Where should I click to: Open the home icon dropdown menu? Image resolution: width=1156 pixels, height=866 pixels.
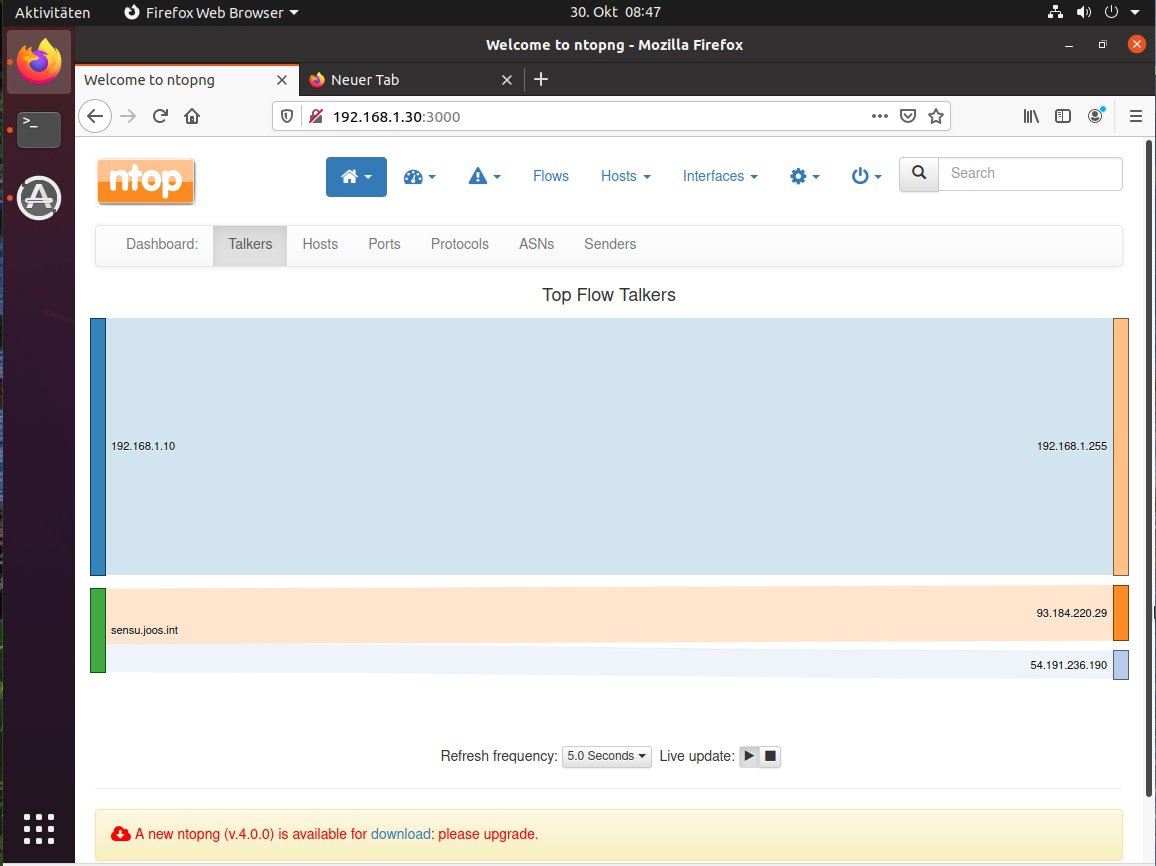(356, 177)
